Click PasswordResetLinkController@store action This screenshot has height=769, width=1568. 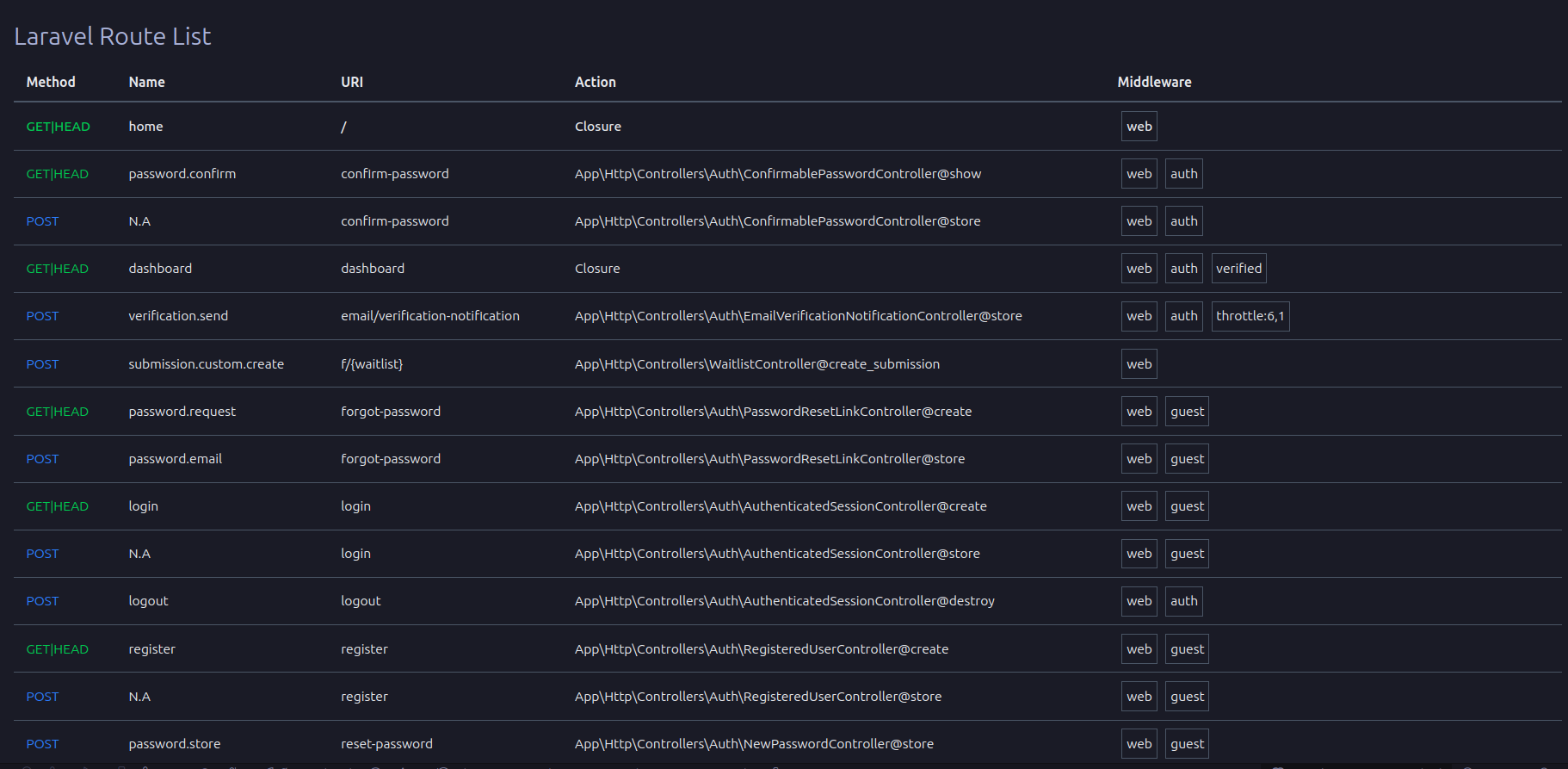769,459
